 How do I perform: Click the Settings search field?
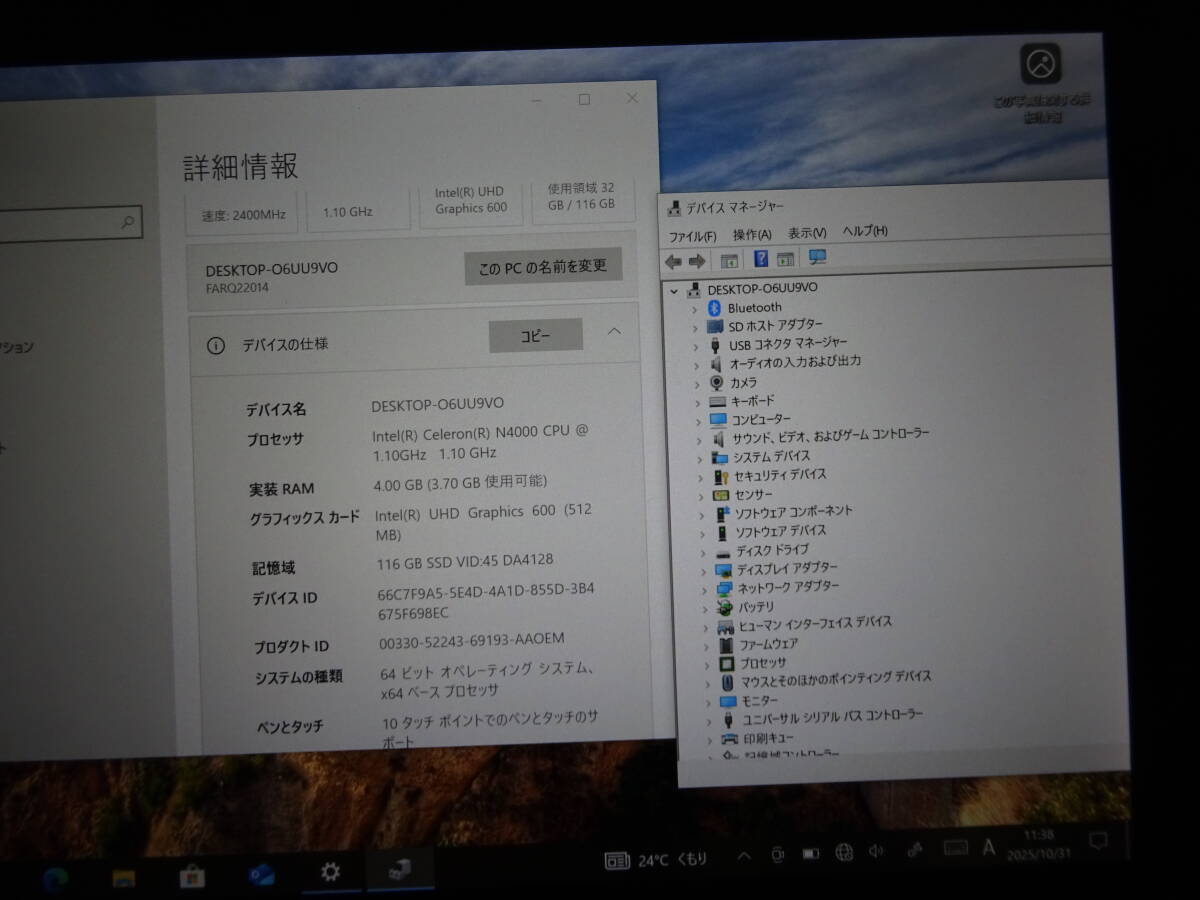(x=70, y=224)
